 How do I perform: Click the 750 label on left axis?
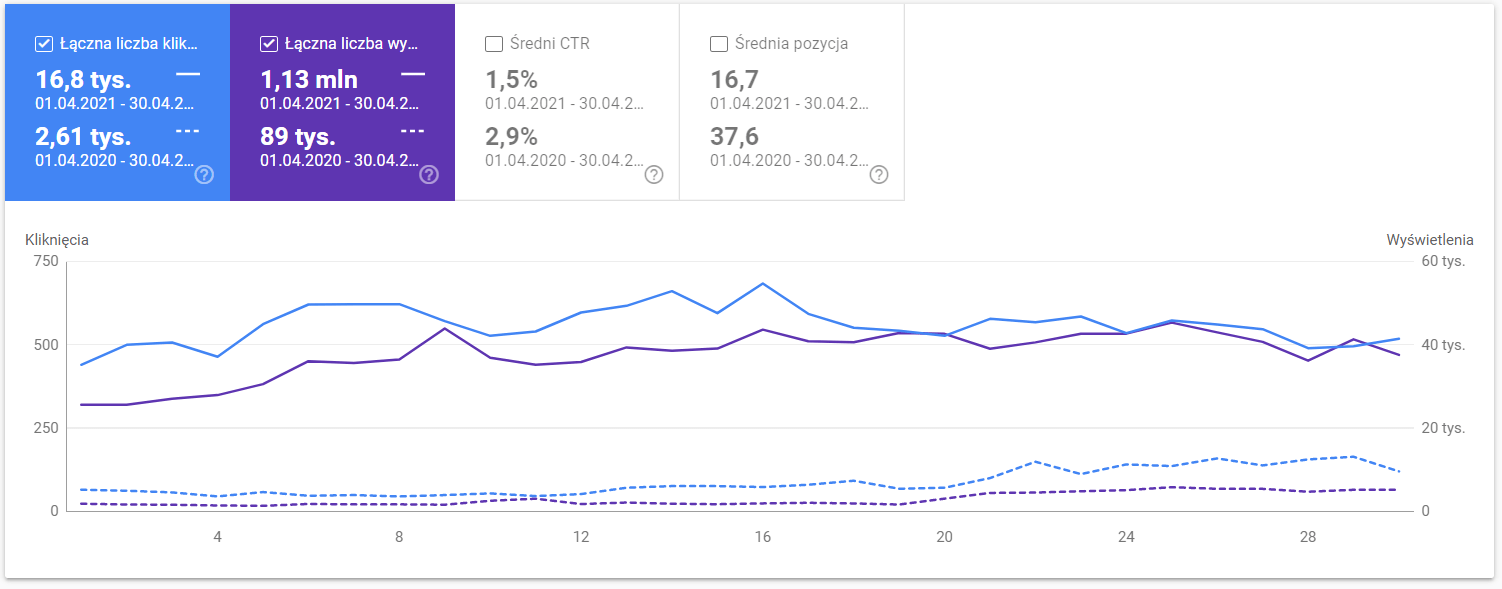coord(45,262)
